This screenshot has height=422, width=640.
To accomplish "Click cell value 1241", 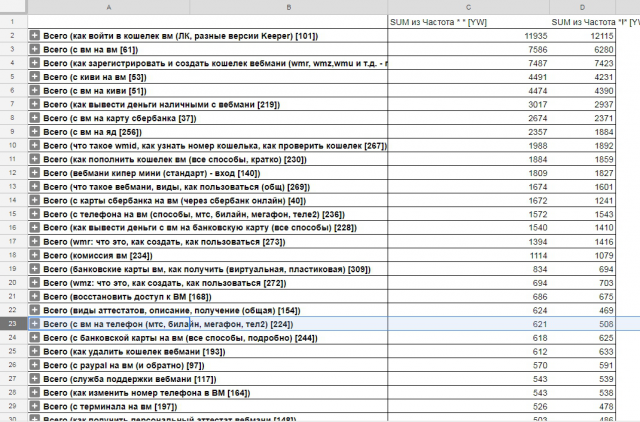I will [604, 201].
